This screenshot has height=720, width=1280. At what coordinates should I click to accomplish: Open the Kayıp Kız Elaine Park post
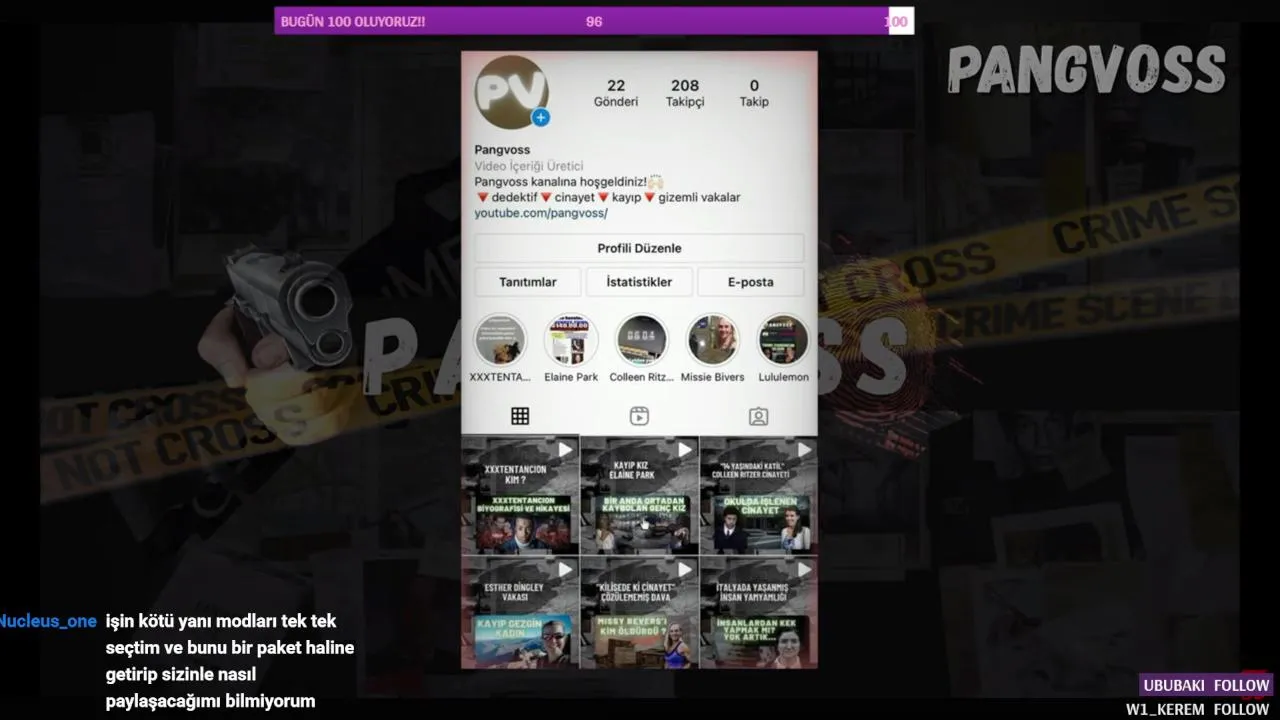(639, 496)
